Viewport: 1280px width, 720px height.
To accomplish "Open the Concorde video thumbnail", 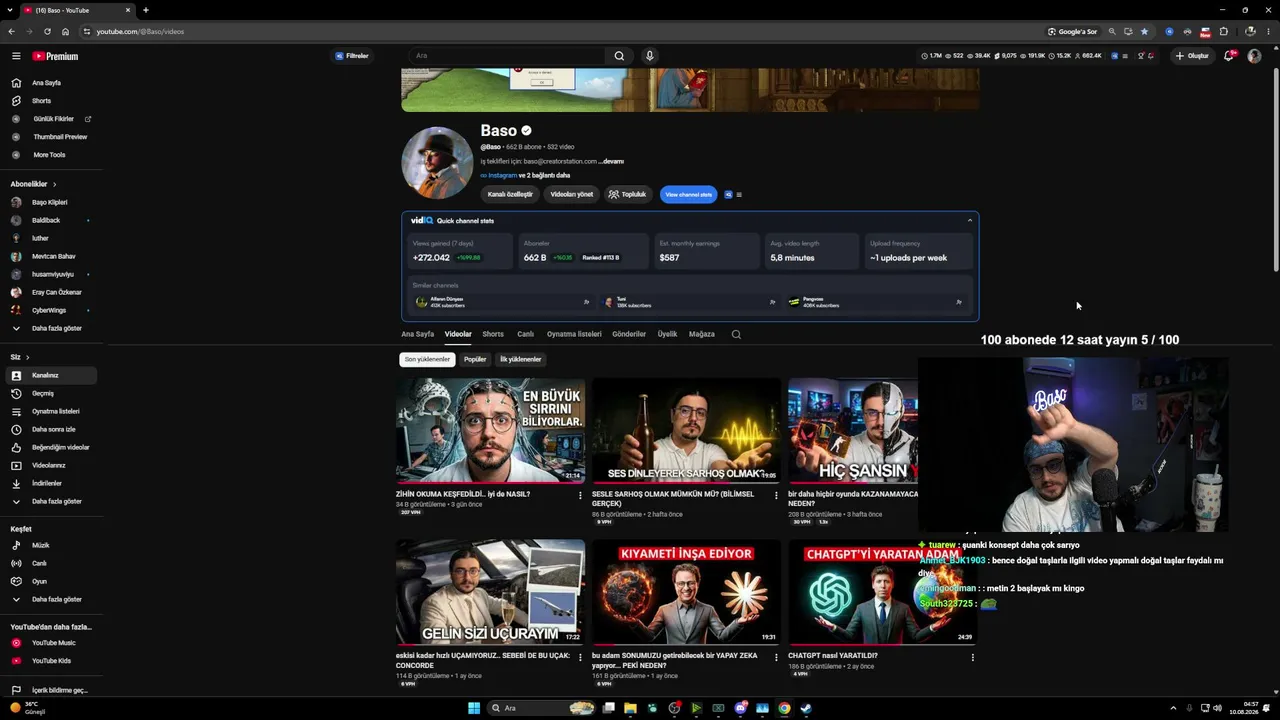I will (490, 592).
